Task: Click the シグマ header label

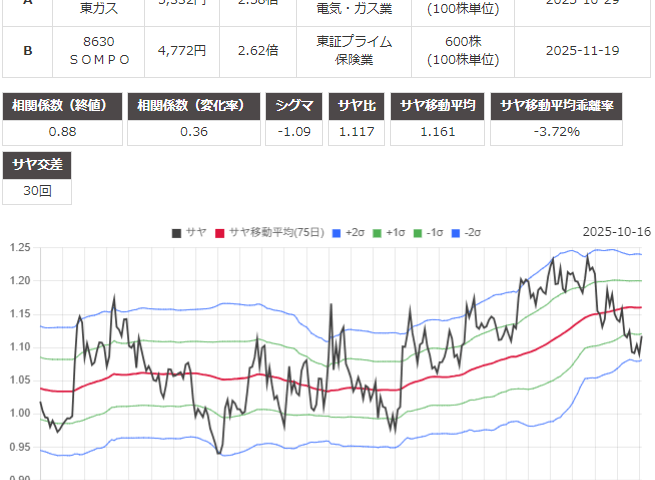Action: (x=294, y=106)
